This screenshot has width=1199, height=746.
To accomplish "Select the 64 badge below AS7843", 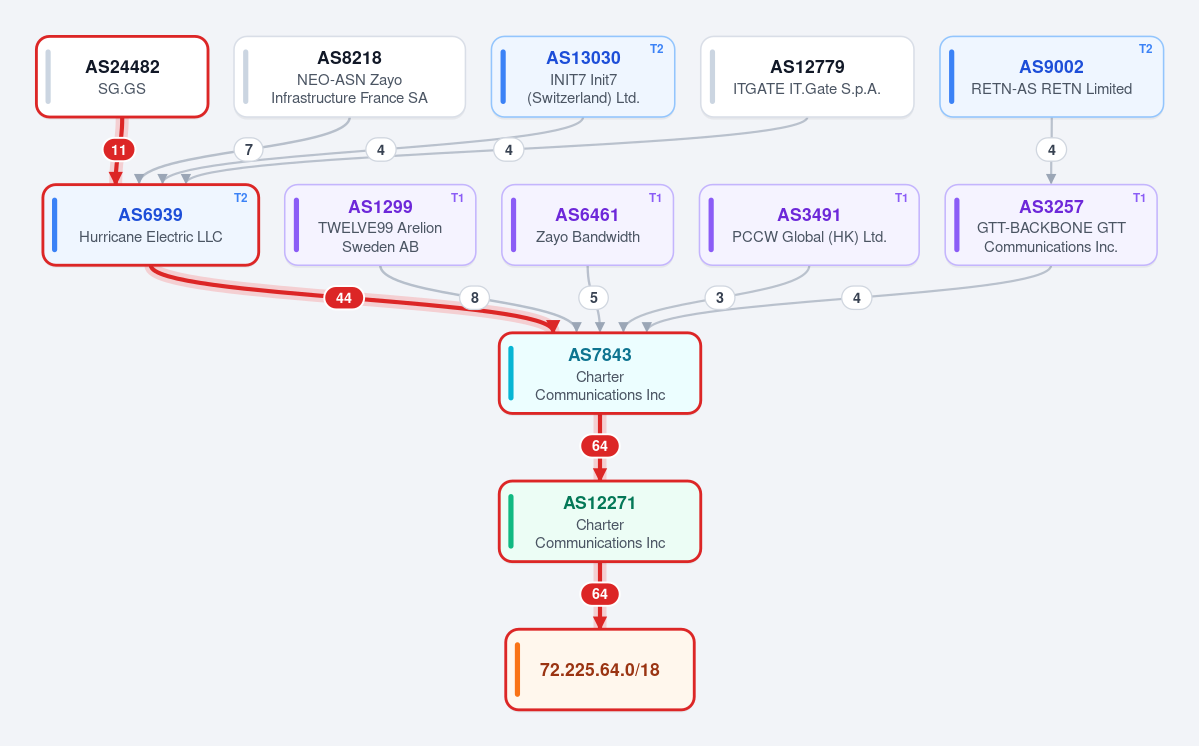I will tap(600, 446).
